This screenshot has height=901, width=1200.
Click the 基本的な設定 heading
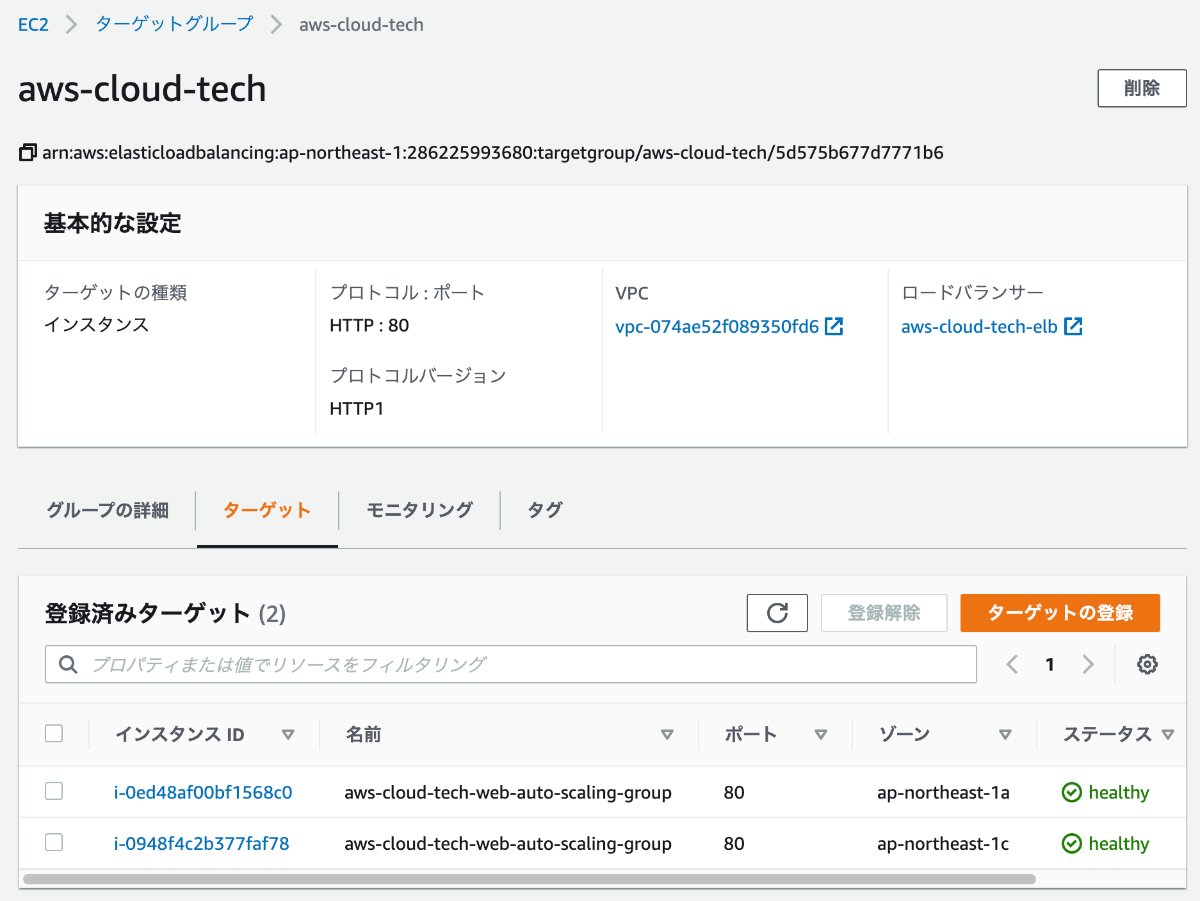pos(113,223)
